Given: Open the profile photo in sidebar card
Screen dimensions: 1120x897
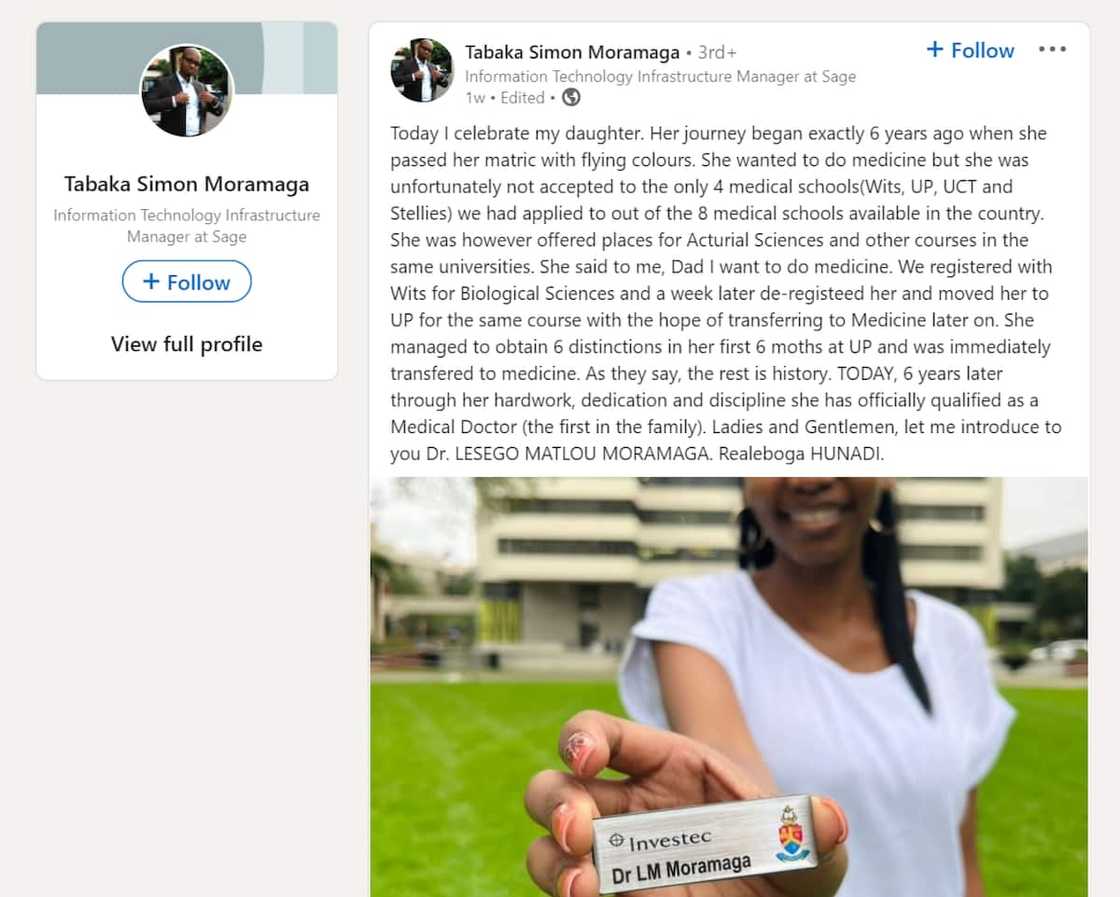Looking at the screenshot, I should pyautogui.click(x=186, y=90).
